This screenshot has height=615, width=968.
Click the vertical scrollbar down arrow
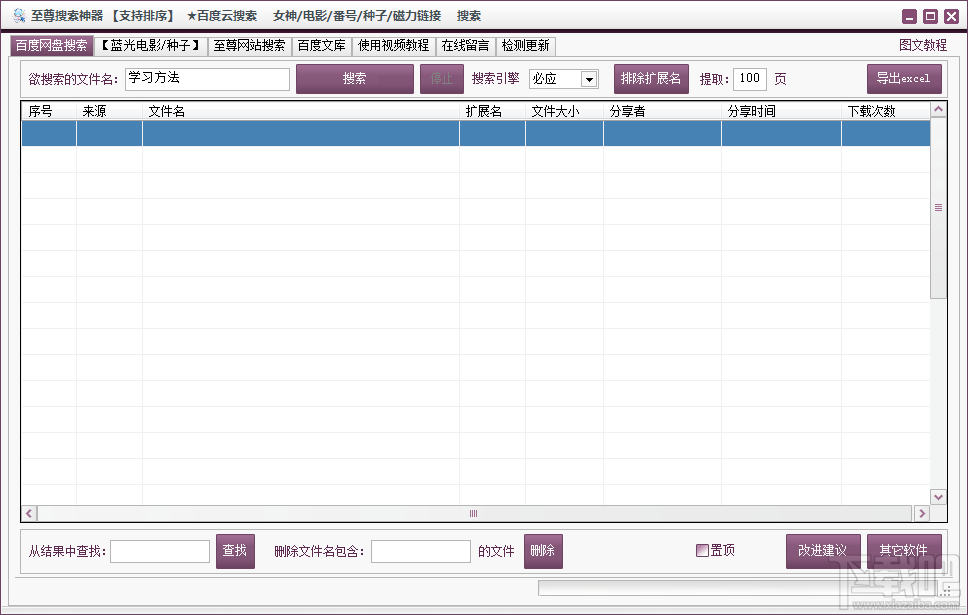(938, 496)
